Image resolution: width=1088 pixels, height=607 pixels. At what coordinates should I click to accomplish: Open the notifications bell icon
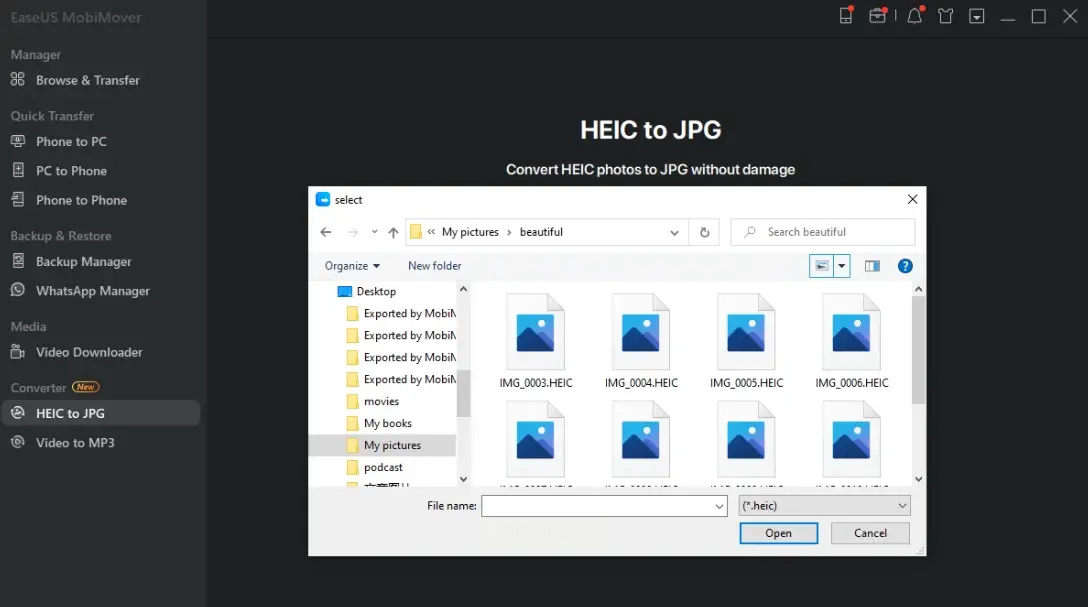914,16
